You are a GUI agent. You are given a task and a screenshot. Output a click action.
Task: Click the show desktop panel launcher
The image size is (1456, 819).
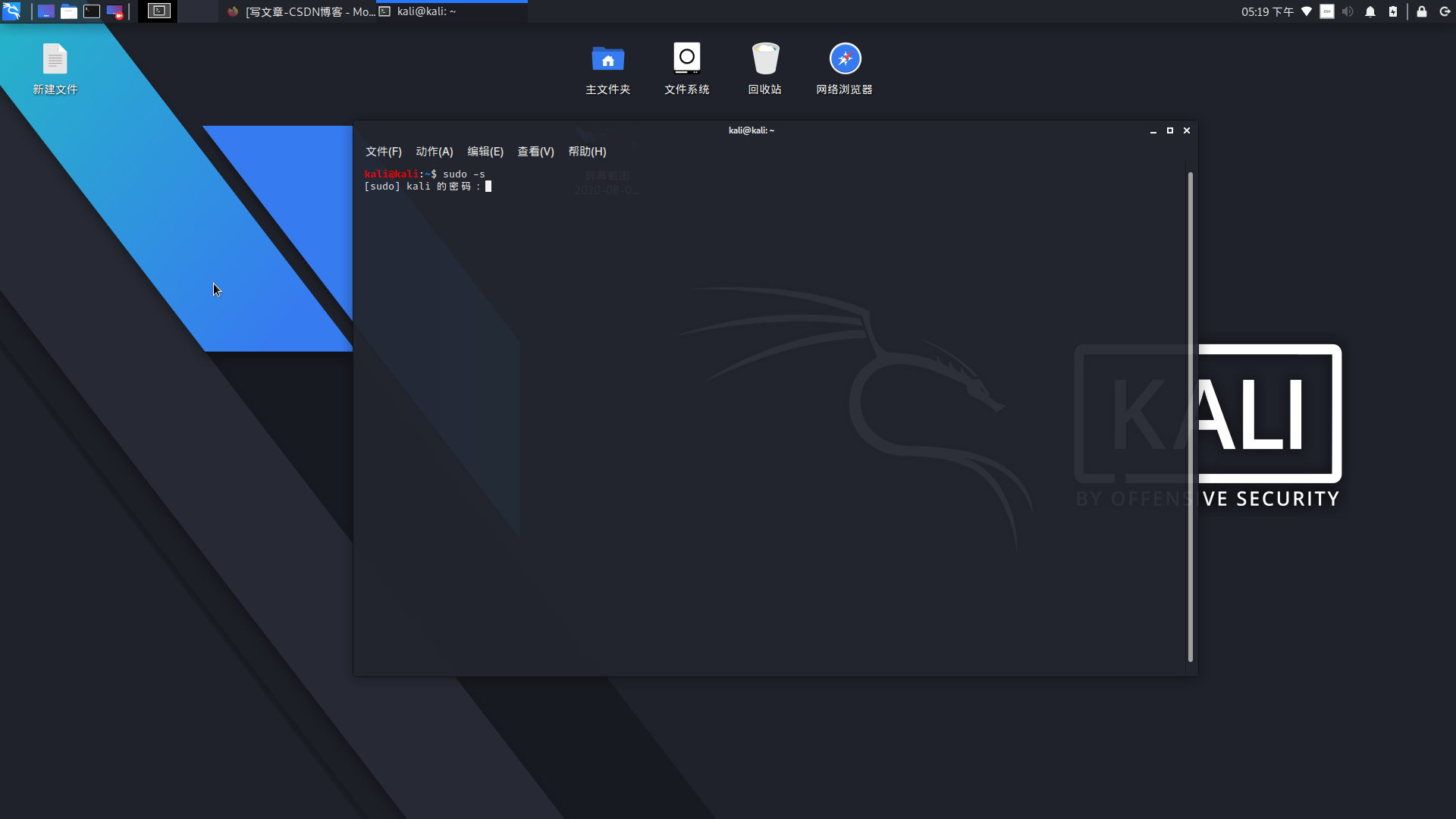point(46,11)
